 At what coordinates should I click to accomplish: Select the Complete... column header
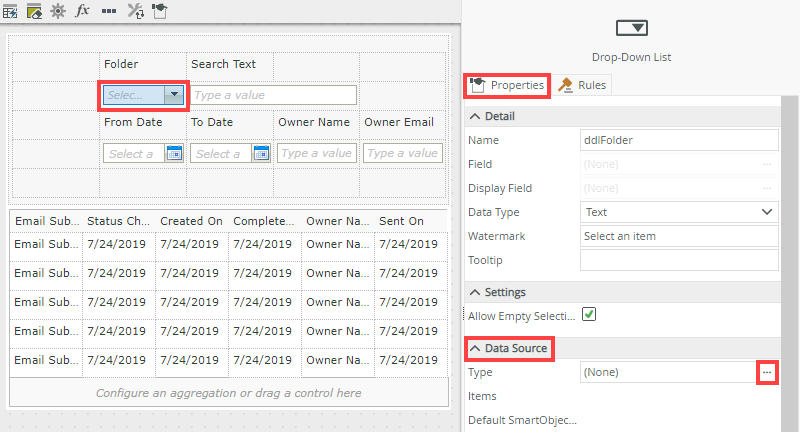tap(264, 221)
